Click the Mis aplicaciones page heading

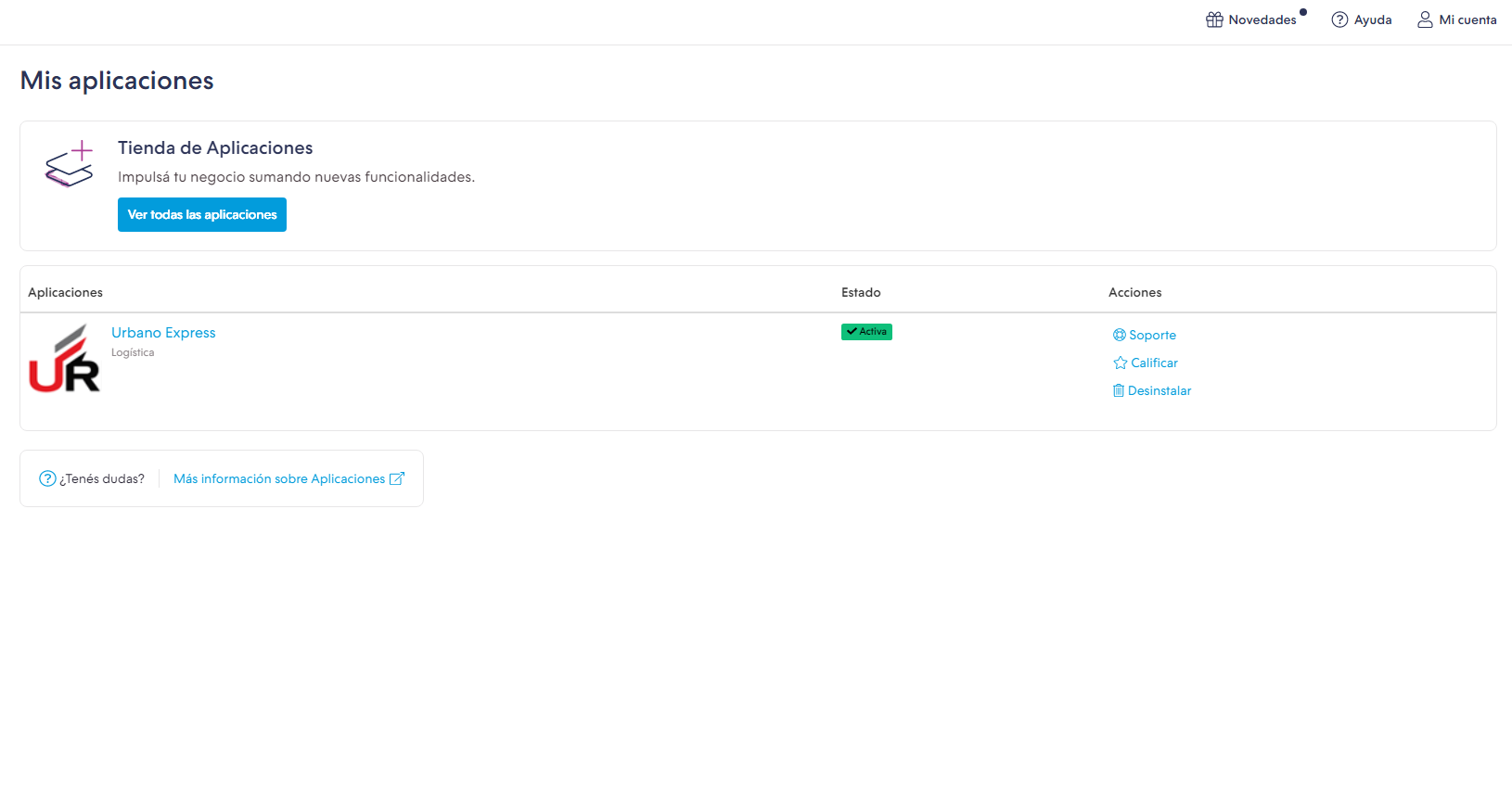point(117,81)
